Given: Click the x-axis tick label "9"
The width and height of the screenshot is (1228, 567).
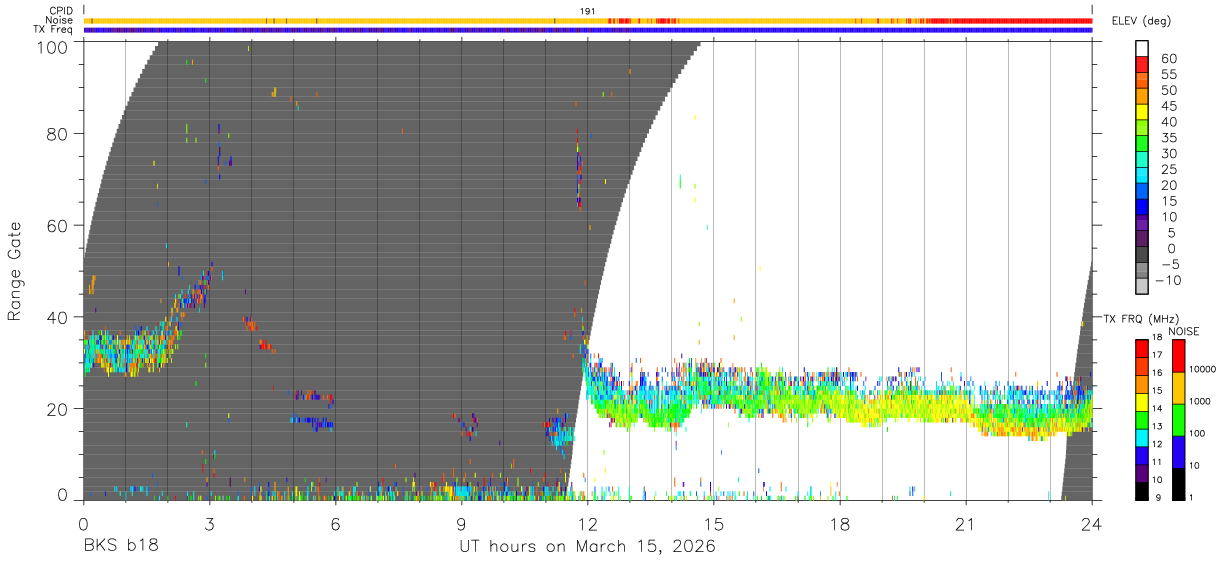Looking at the screenshot, I should [461, 524].
